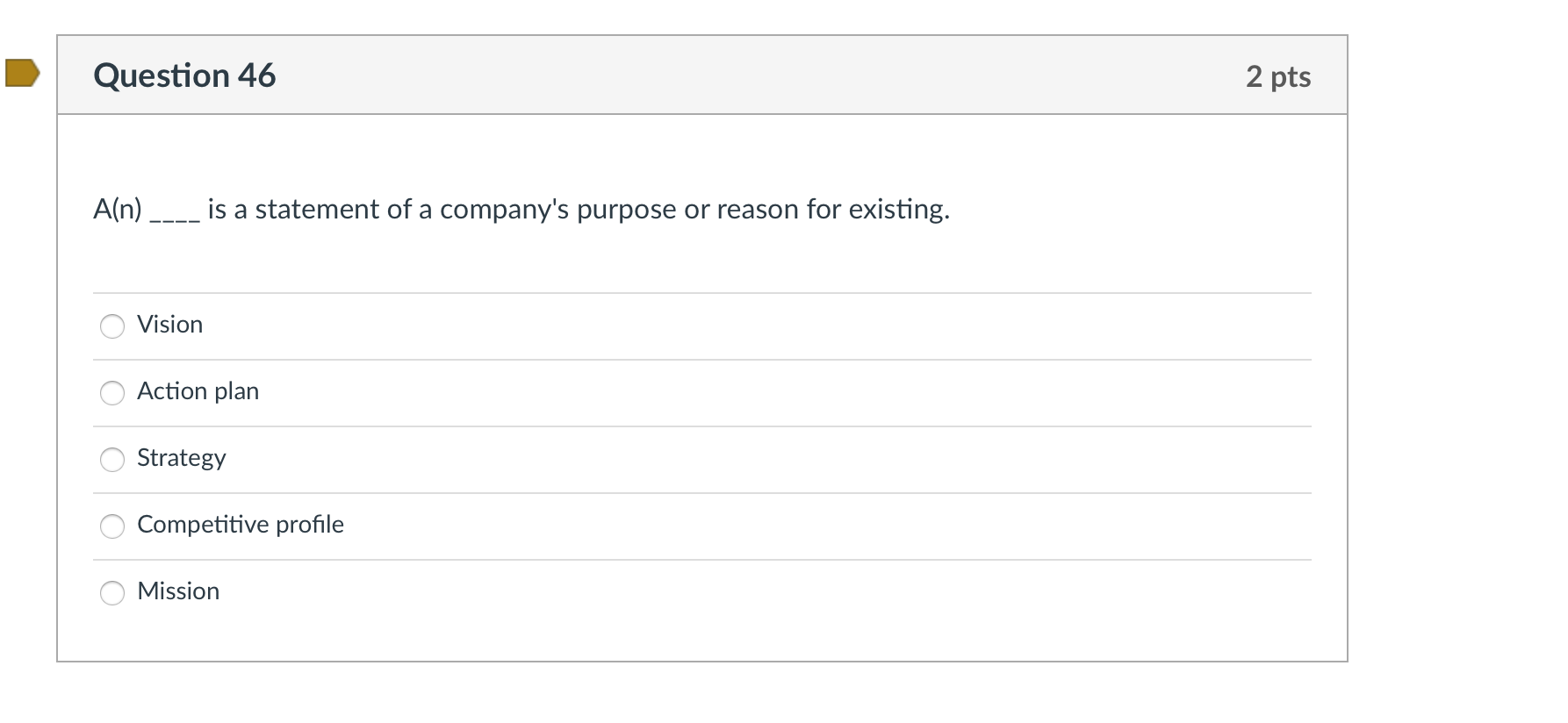Screen dimensions: 1568x723
Task: Mark the Strategy radio button
Action: tap(112, 460)
